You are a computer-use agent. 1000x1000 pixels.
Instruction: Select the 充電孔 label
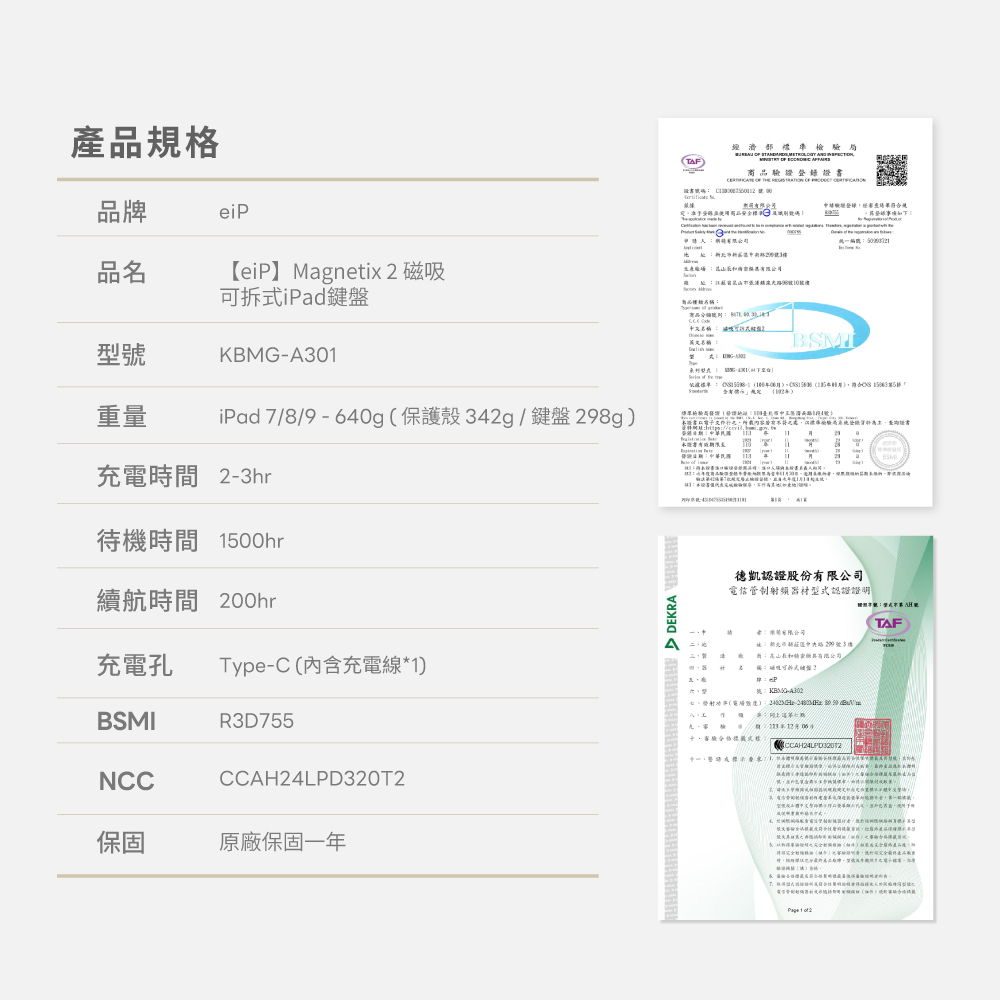135,665
